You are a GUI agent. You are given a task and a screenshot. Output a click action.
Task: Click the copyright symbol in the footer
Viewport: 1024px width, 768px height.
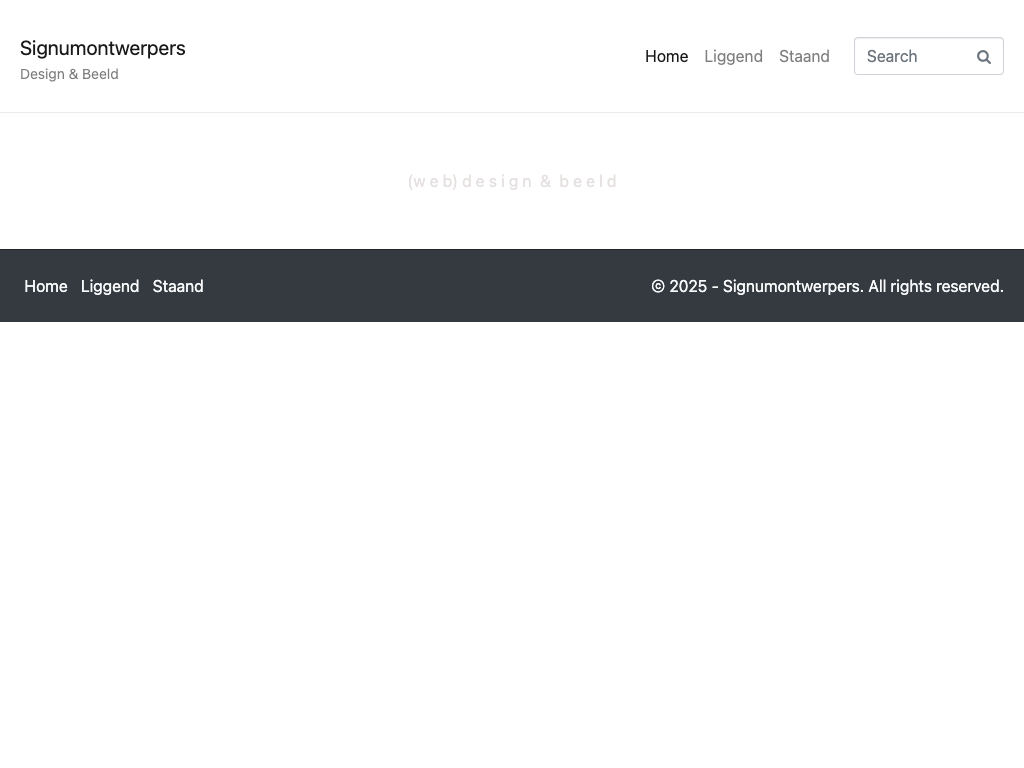658,286
